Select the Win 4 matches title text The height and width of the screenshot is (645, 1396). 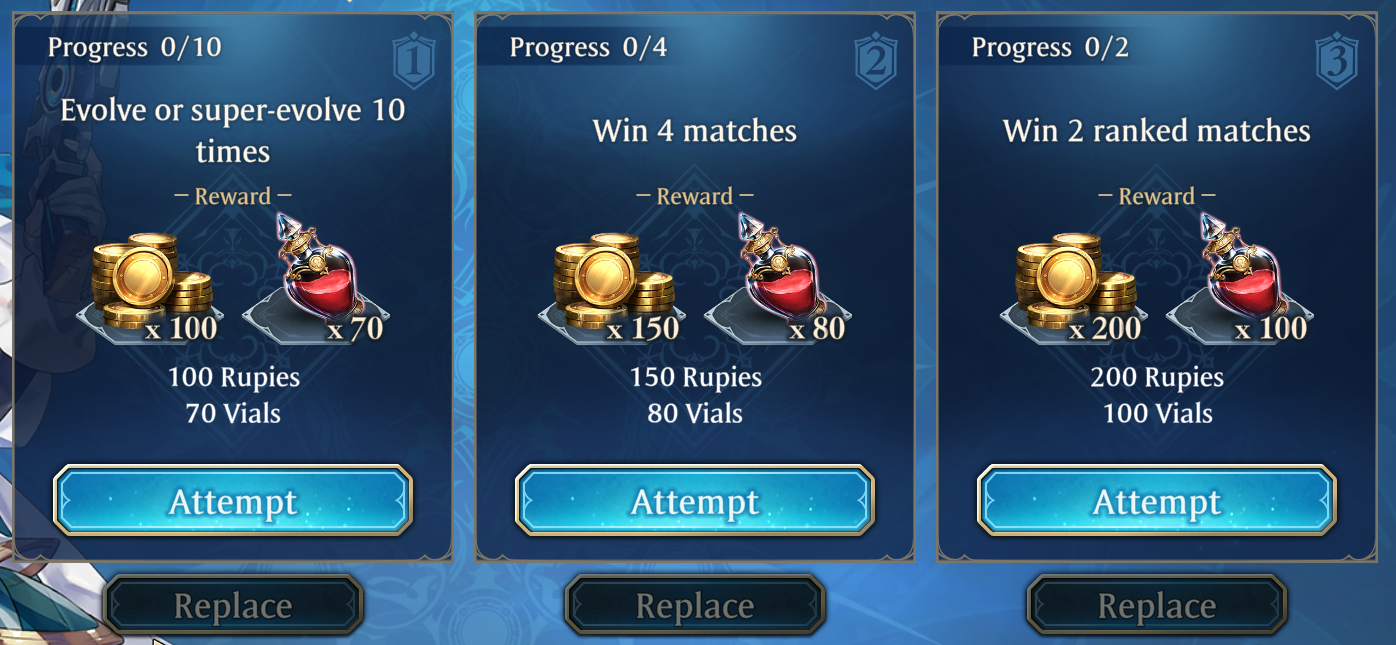695,131
